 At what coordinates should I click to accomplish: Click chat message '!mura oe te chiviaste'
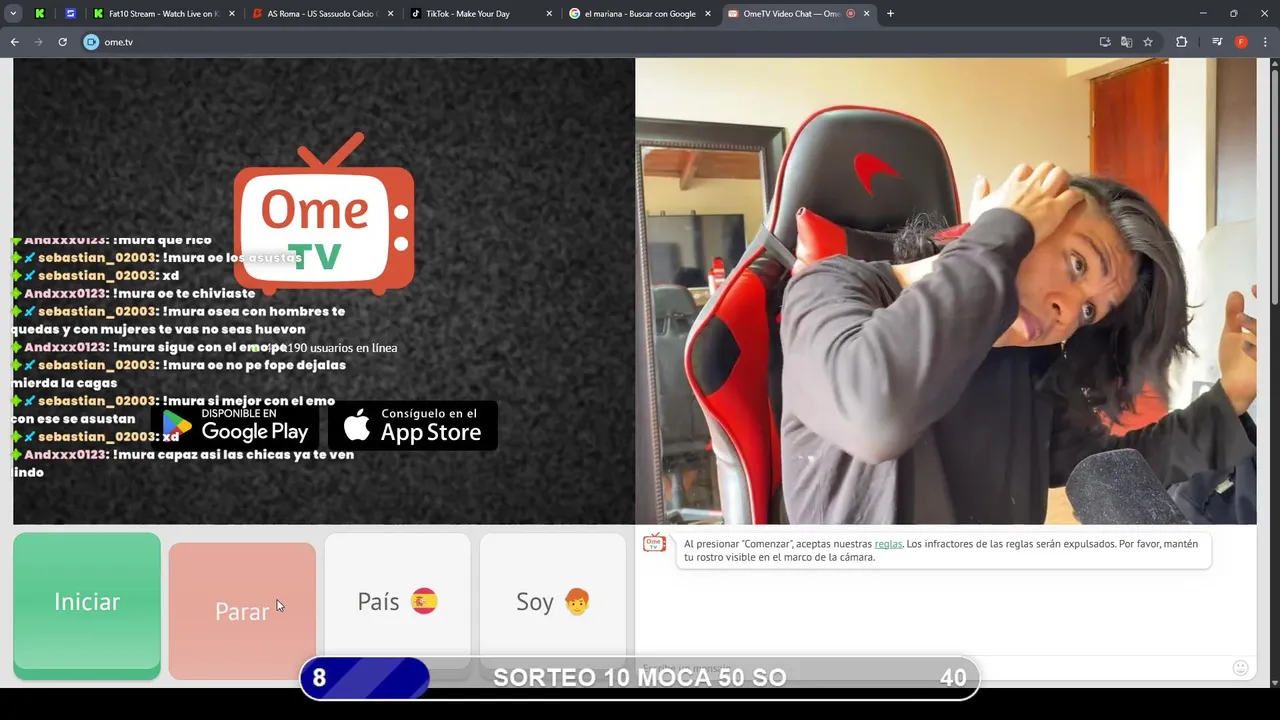click(x=184, y=294)
